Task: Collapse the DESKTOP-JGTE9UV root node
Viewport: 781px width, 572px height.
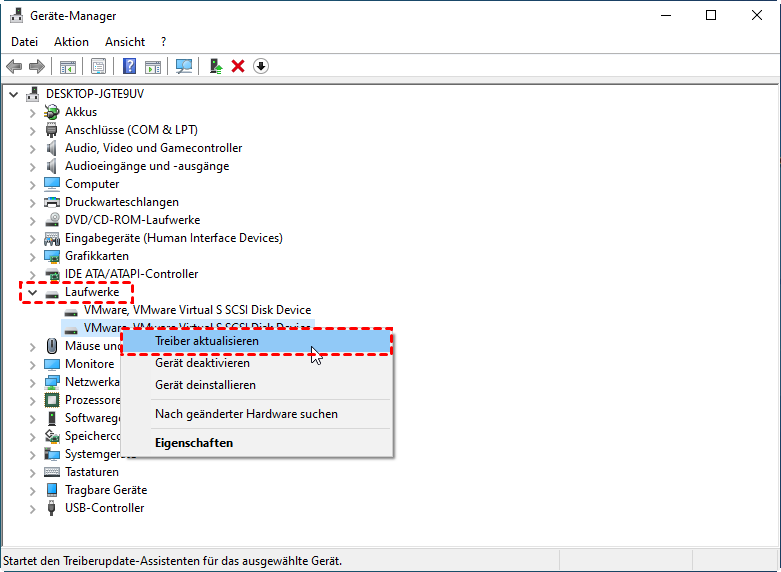Action: click(13, 94)
